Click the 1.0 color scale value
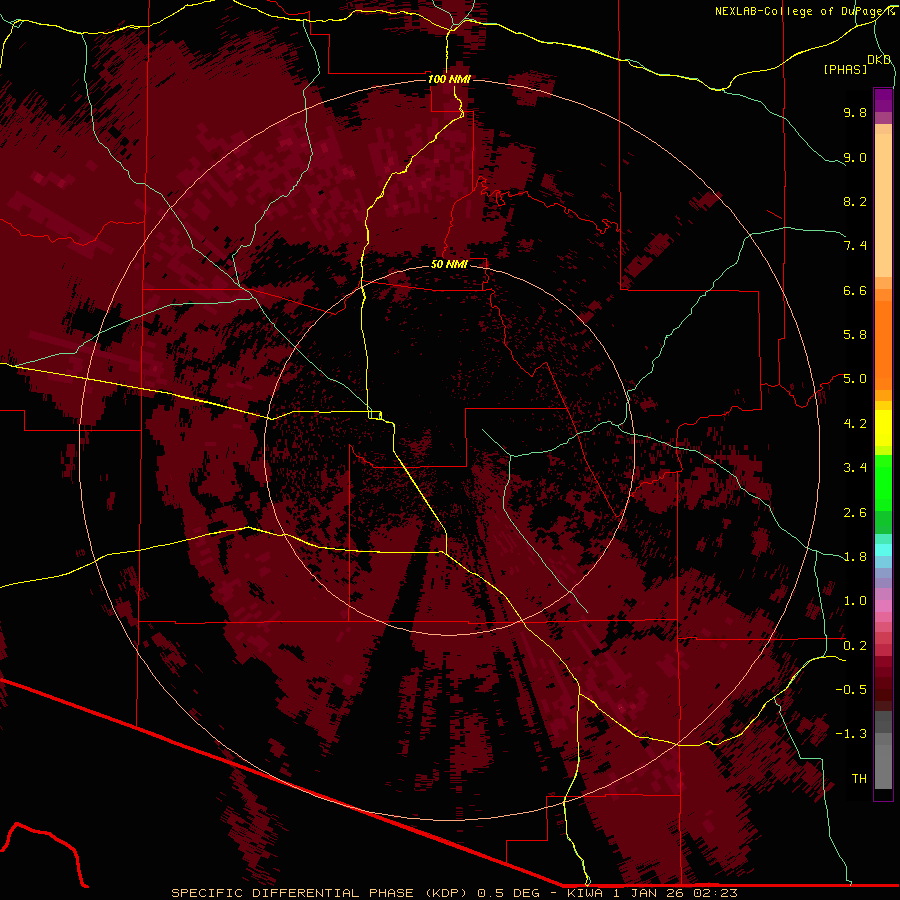 pos(855,601)
